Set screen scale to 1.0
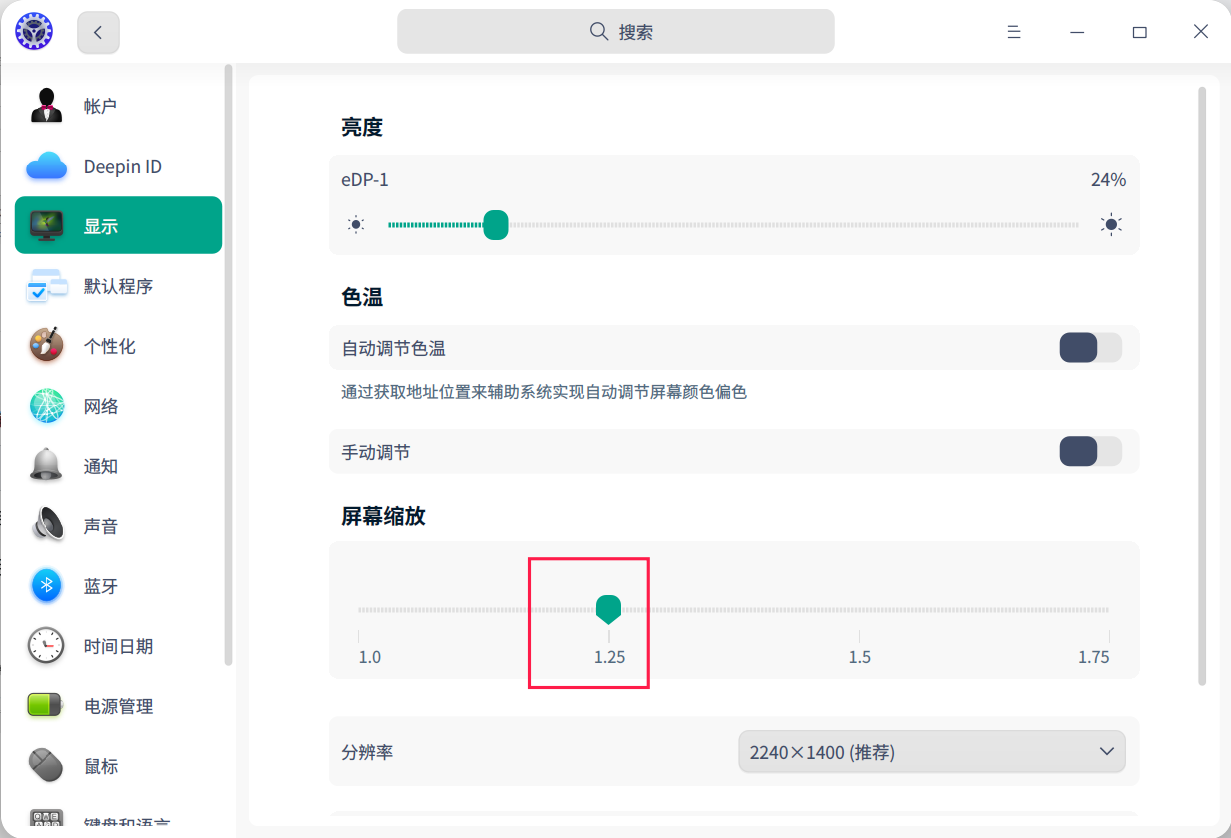 pyautogui.click(x=370, y=657)
